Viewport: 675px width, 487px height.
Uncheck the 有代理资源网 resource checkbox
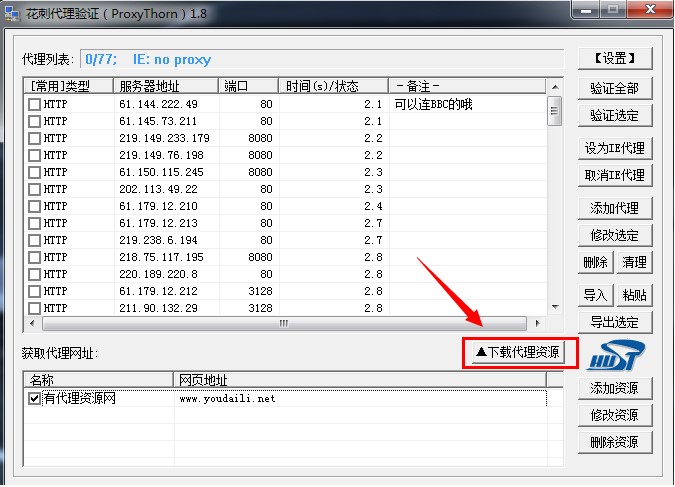tap(34, 399)
